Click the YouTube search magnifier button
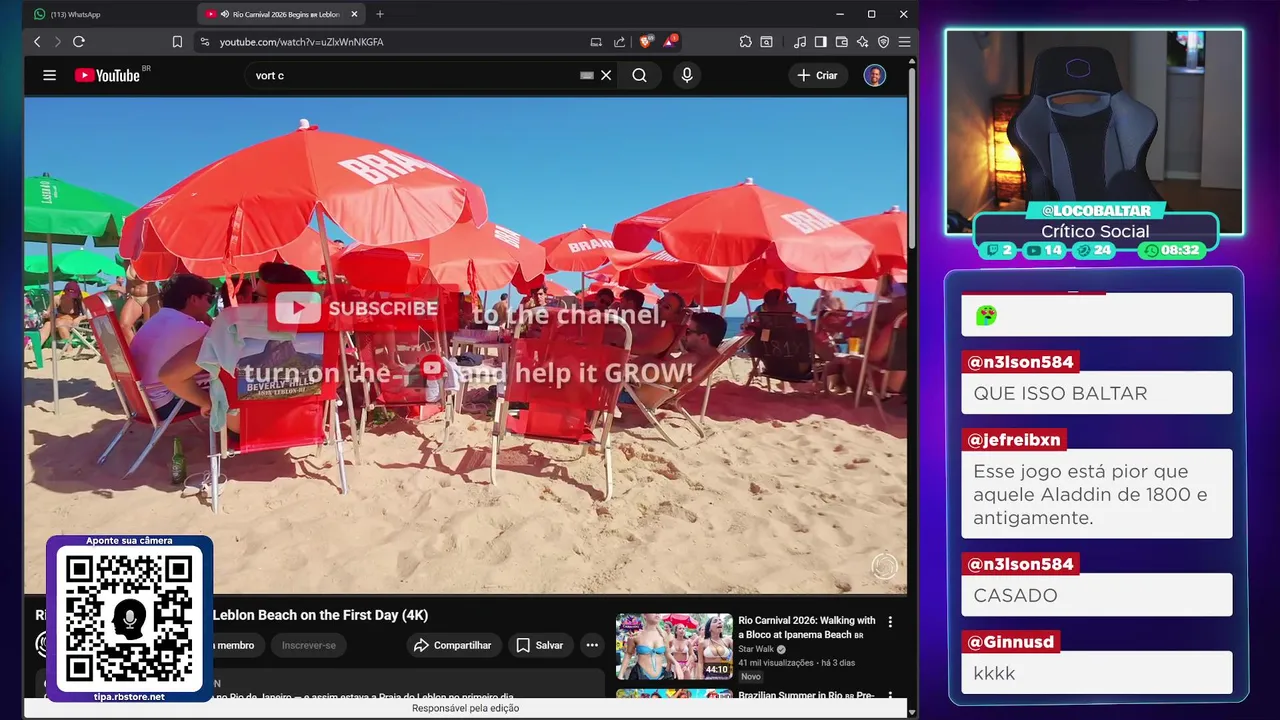 click(639, 75)
